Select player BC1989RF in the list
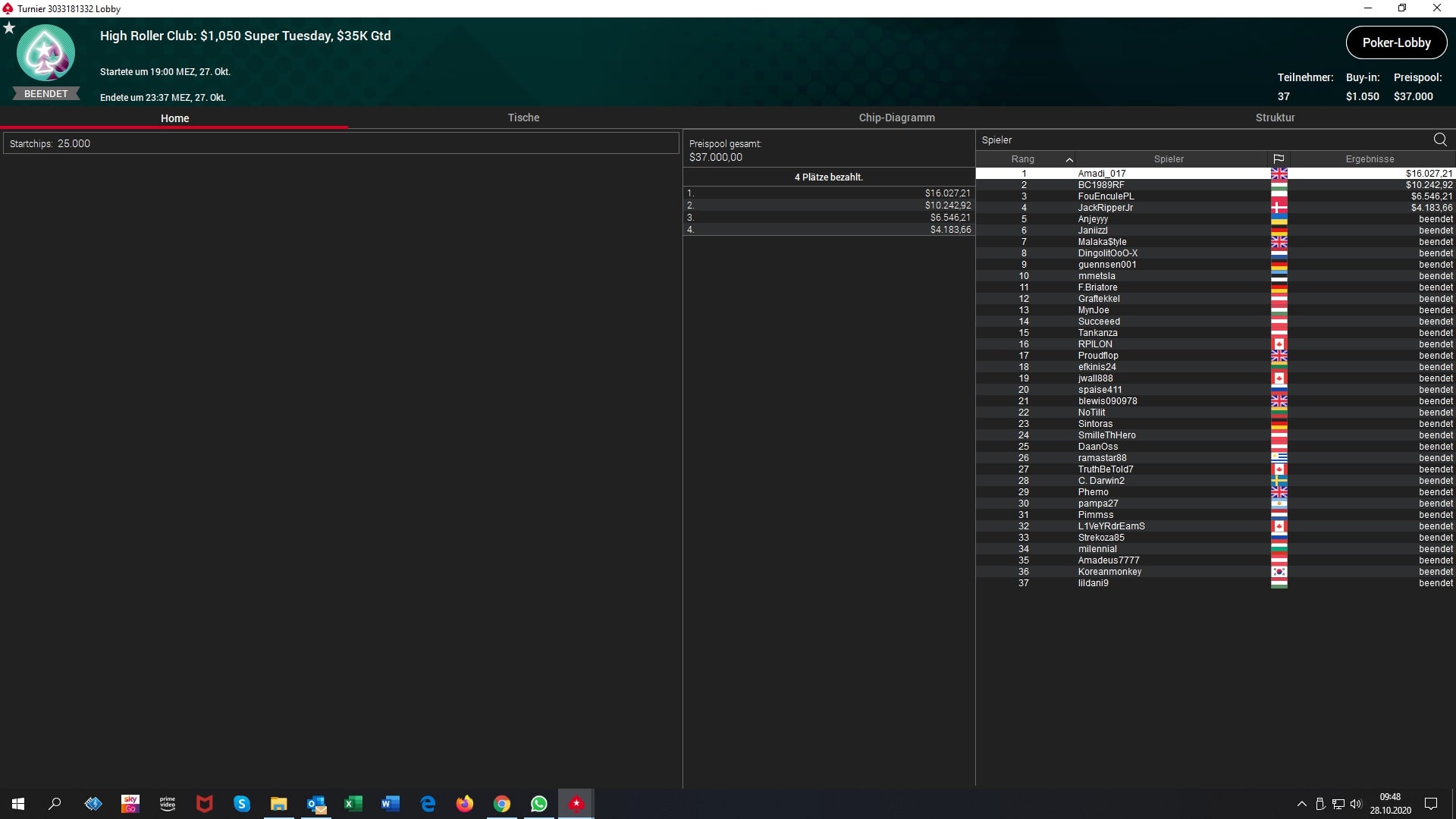 (1101, 185)
